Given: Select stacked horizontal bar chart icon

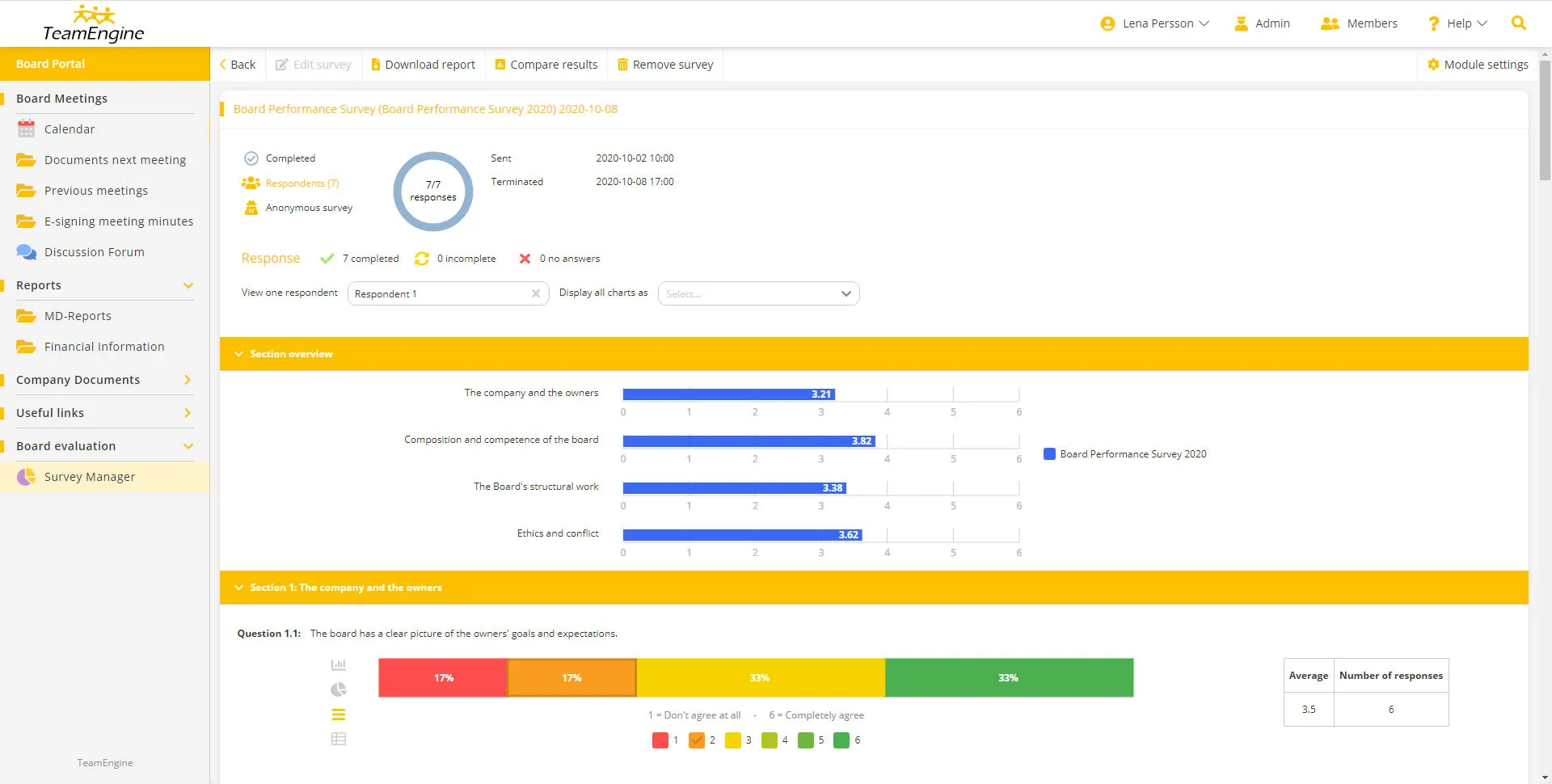Looking at the screenshot, I should (339, 714).
